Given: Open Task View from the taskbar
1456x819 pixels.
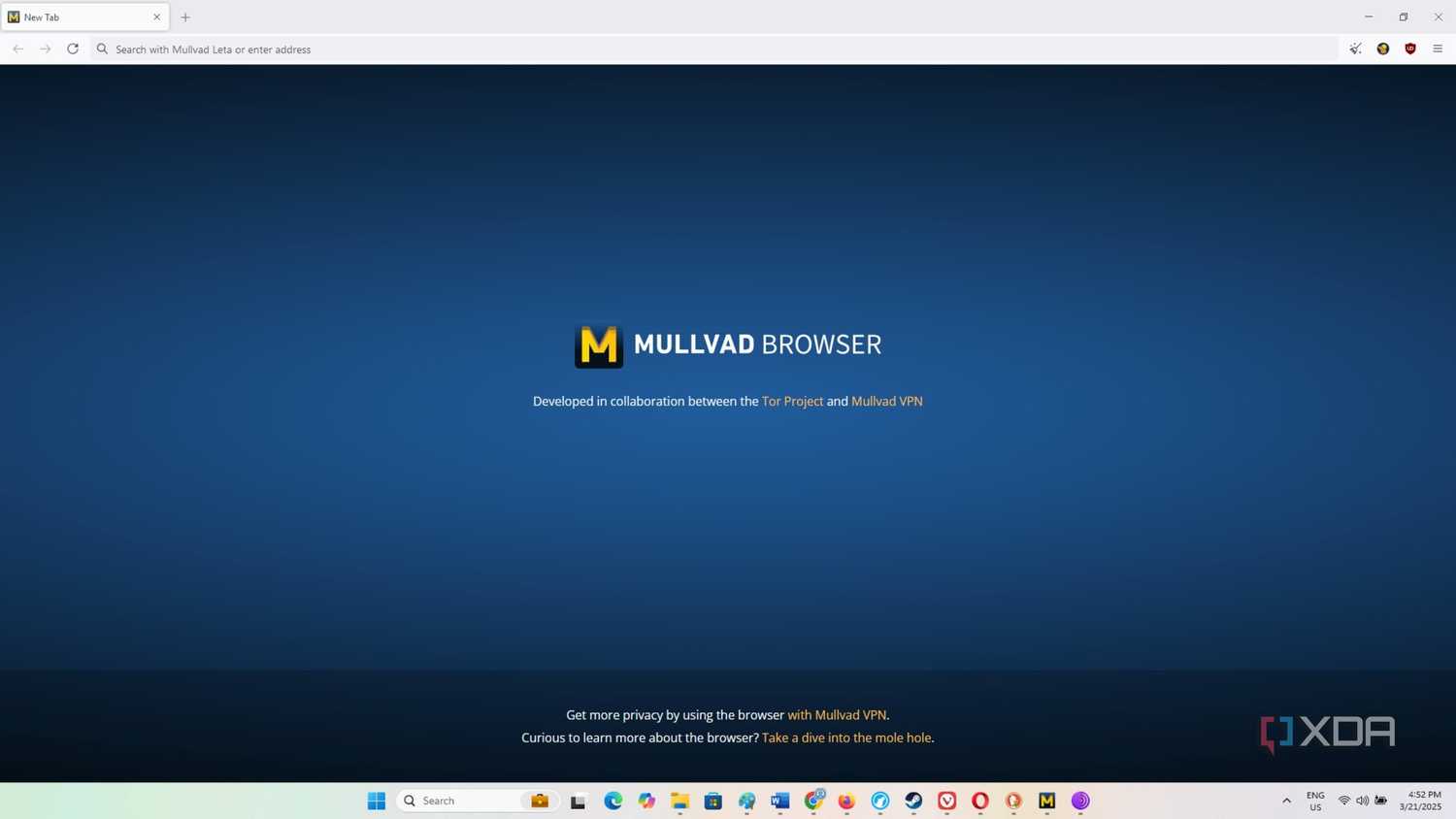Looking at the screenshot, I should [579, 801].
